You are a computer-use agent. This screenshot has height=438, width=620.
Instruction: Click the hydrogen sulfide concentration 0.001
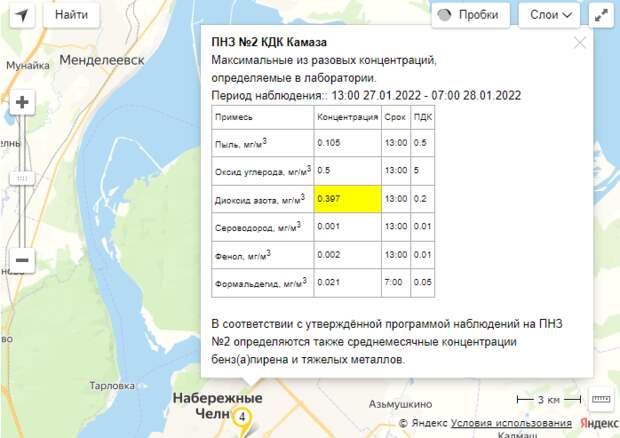pos(329,226)
